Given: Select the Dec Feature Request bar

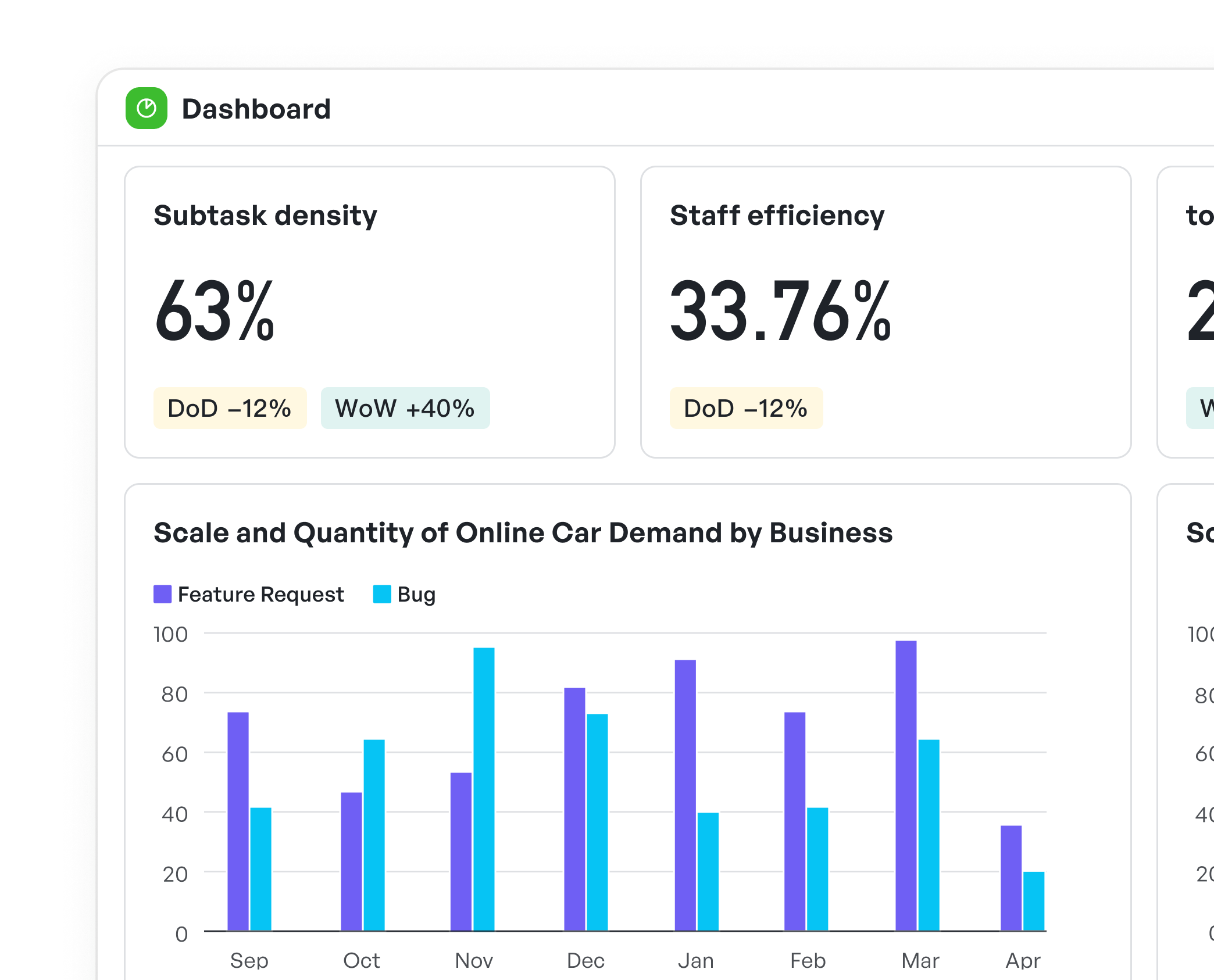Looking at the screenshot, I should coord(574,809).
